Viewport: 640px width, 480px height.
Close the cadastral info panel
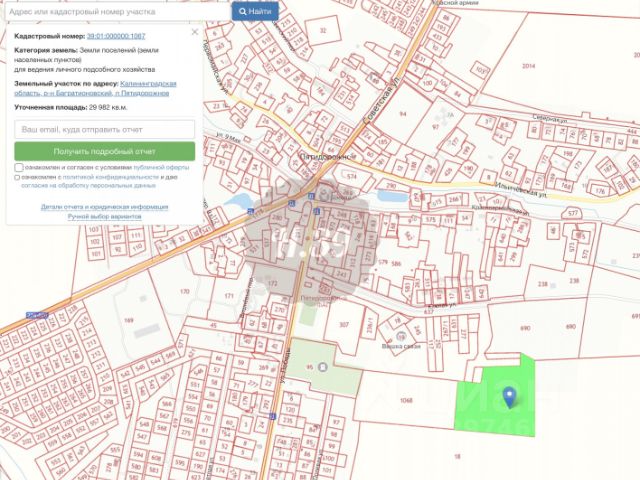195,32
